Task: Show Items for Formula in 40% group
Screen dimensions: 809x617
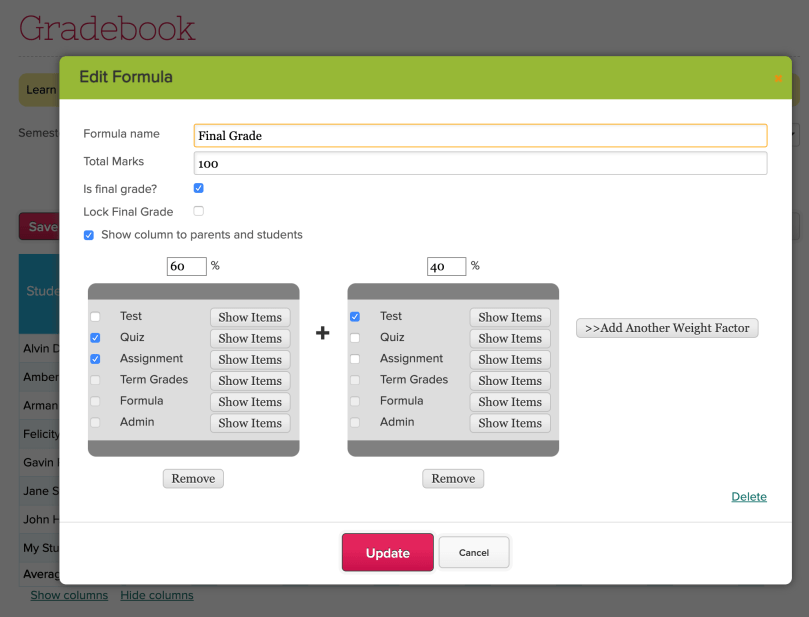Action: pyautogui.click(x=510, y=402)
